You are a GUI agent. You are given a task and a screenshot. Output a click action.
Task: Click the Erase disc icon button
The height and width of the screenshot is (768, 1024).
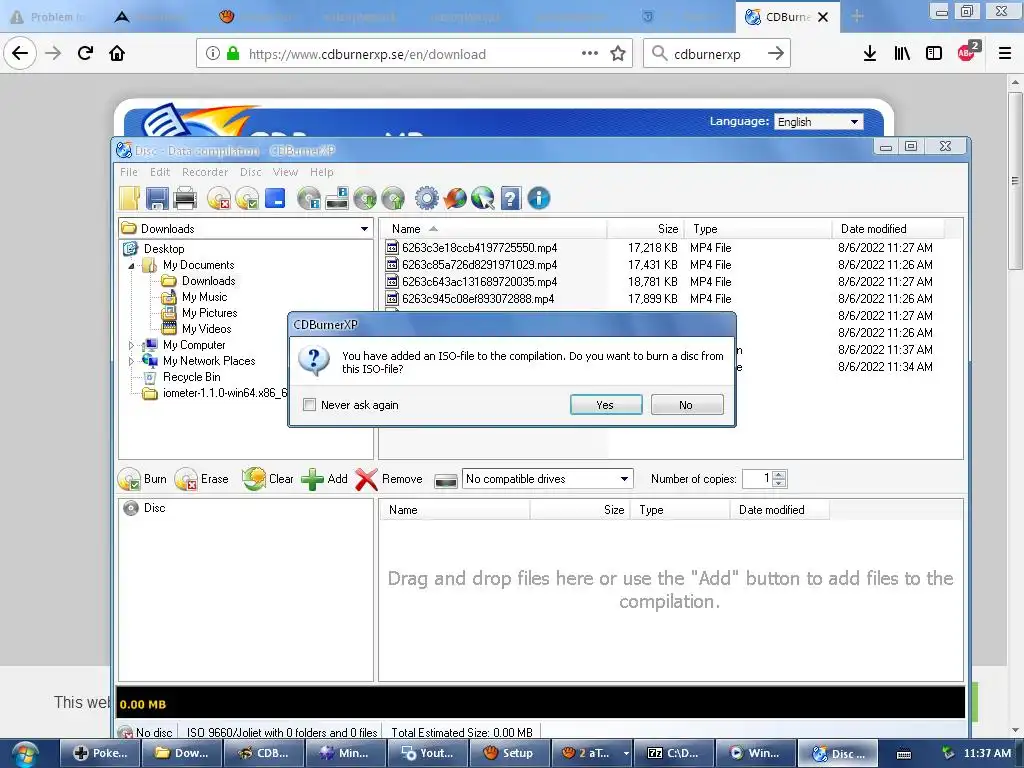click(202, 479)
